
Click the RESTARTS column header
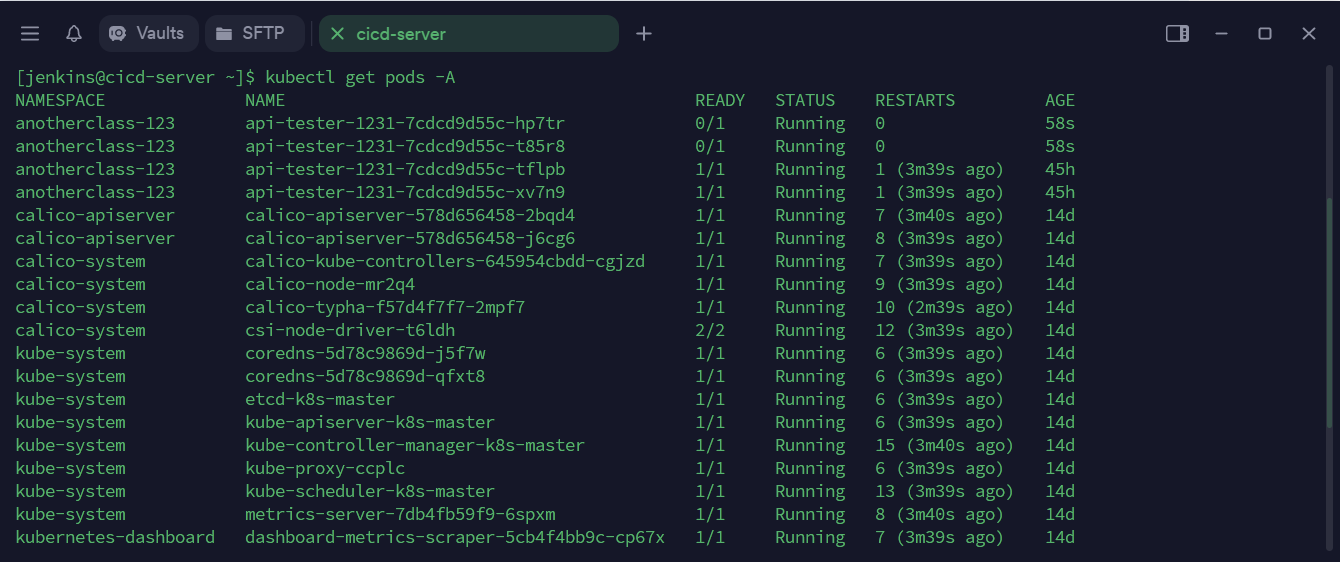click(x=915, y=100)
